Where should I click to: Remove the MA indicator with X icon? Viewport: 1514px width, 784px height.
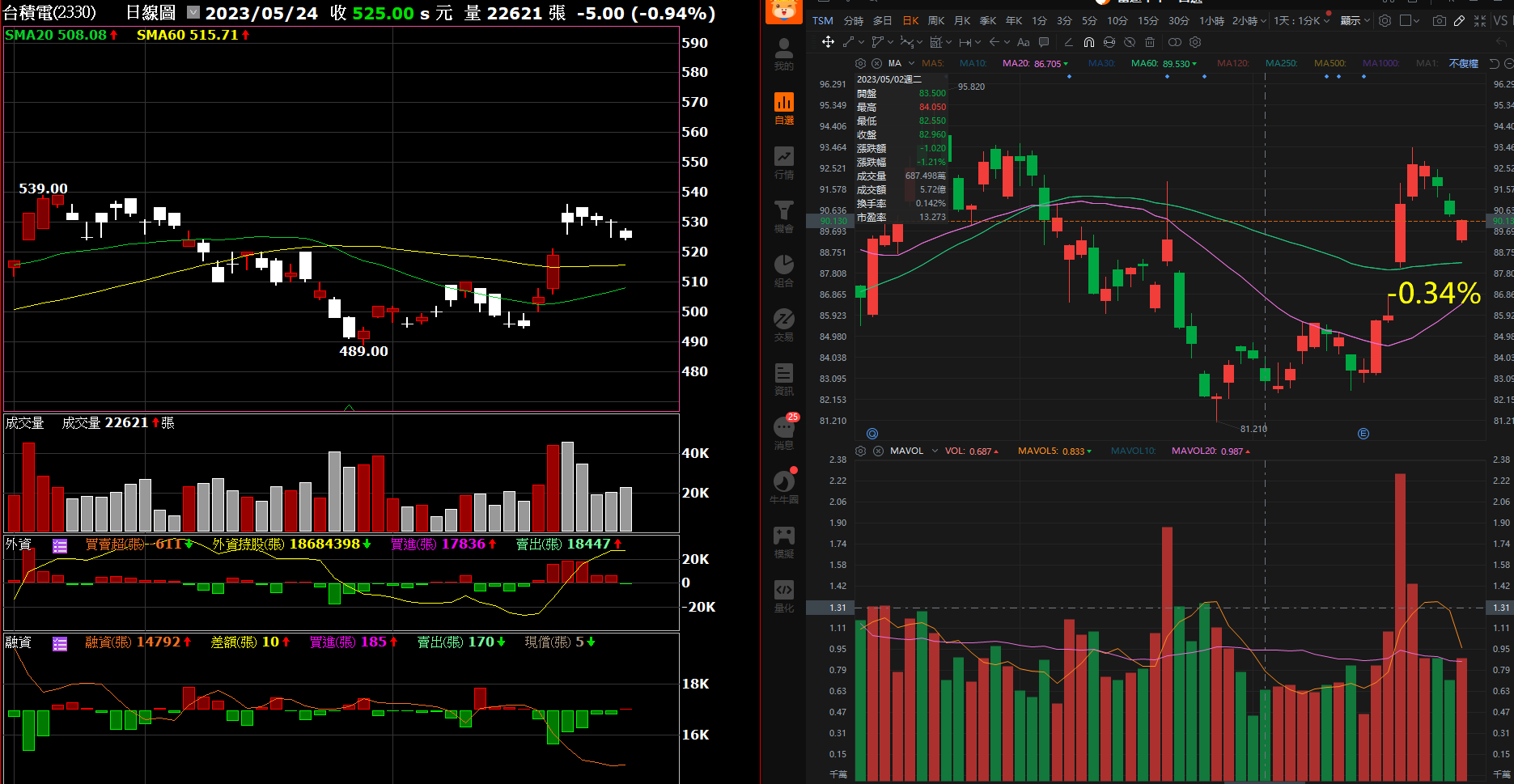[876, 63]
